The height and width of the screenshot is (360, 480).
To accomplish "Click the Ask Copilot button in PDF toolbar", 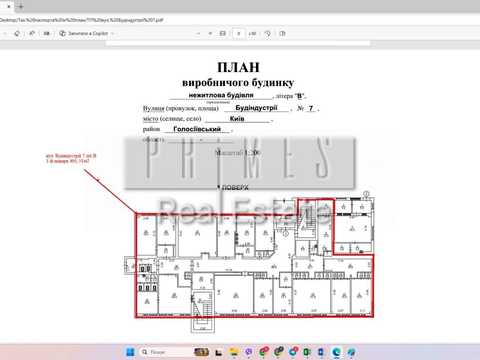I will 84,33.
